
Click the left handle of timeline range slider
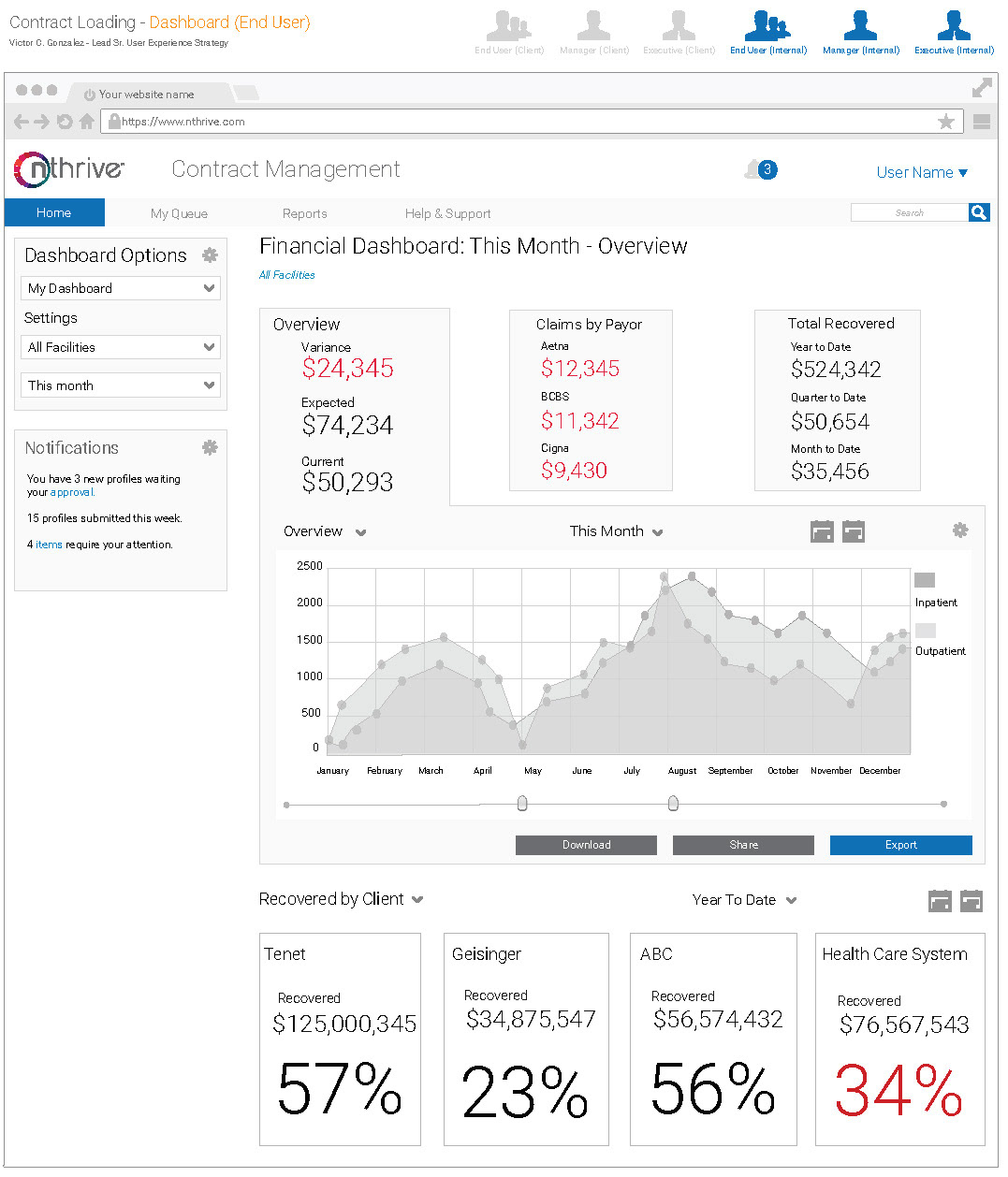coord(522,804)
